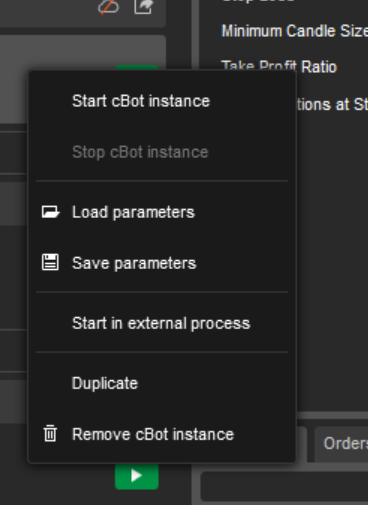Click the crossed-out cloud sync icon
The height and width of the screenshot is (505, 368).
pyautogui.click(x=109, y=7)
